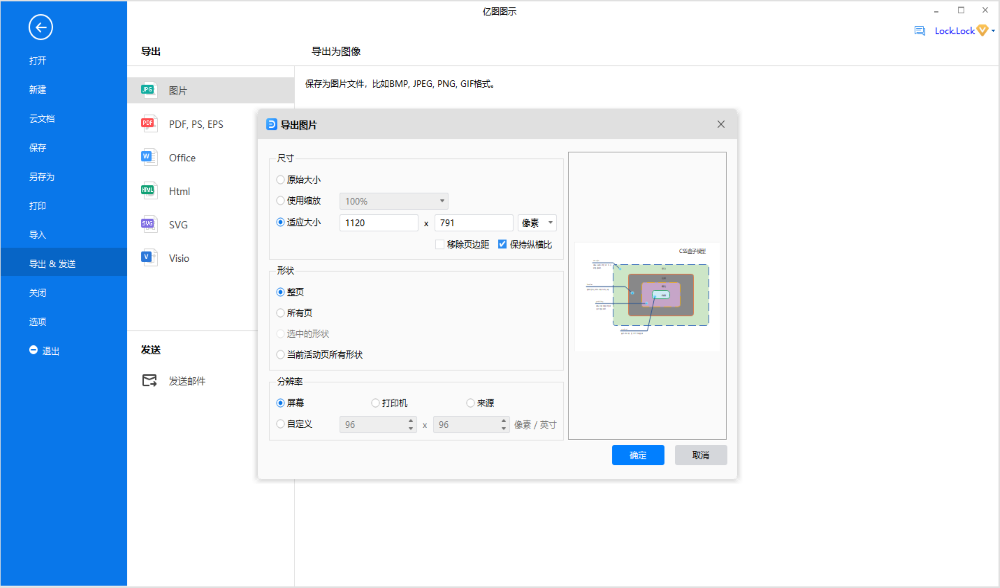Click the 打印 menu item
The image size is (1000, 588).
click(38, 205)
